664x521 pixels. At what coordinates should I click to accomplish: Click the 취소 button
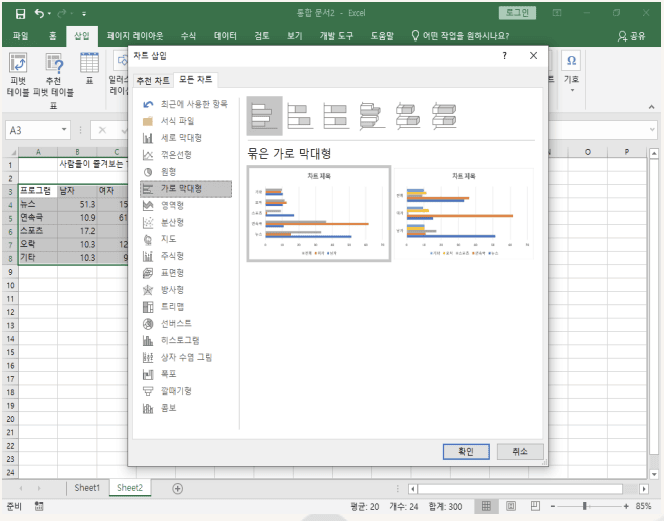click(519, 451)
